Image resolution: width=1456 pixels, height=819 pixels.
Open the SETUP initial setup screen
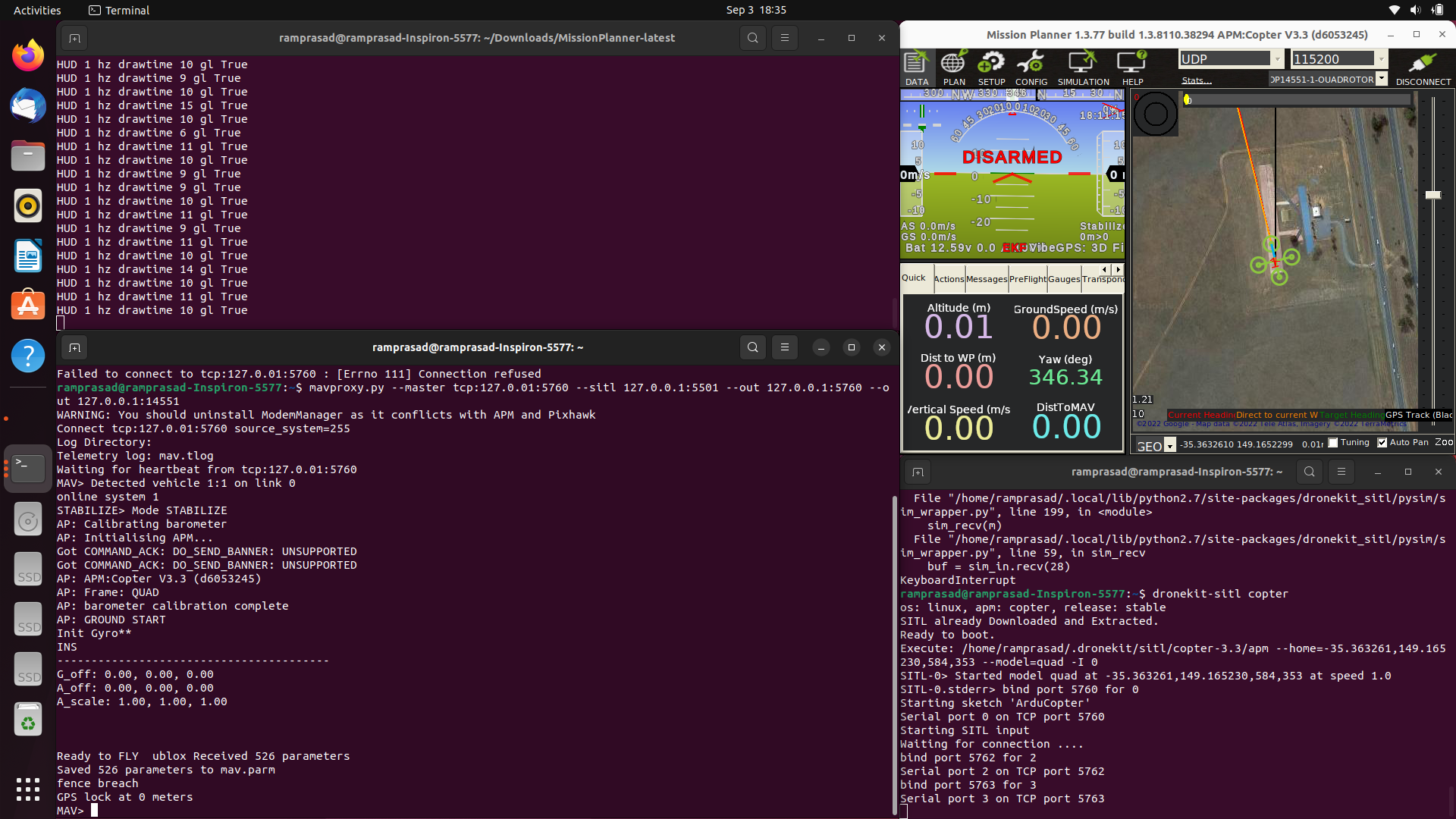tap(991, 68)
